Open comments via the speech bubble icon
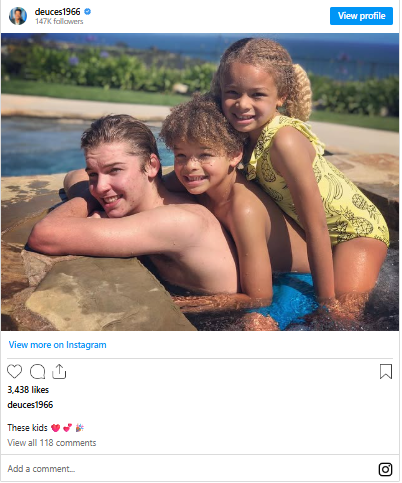This screenshot has width=402, height=483. [x=37, y=371]
